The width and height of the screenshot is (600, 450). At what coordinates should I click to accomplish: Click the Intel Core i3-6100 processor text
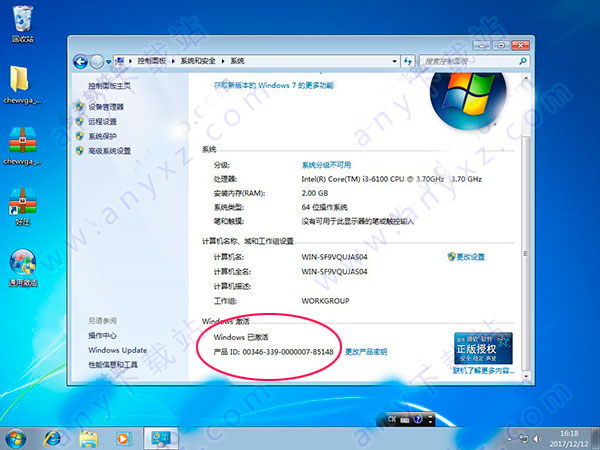tap(391, 179)
